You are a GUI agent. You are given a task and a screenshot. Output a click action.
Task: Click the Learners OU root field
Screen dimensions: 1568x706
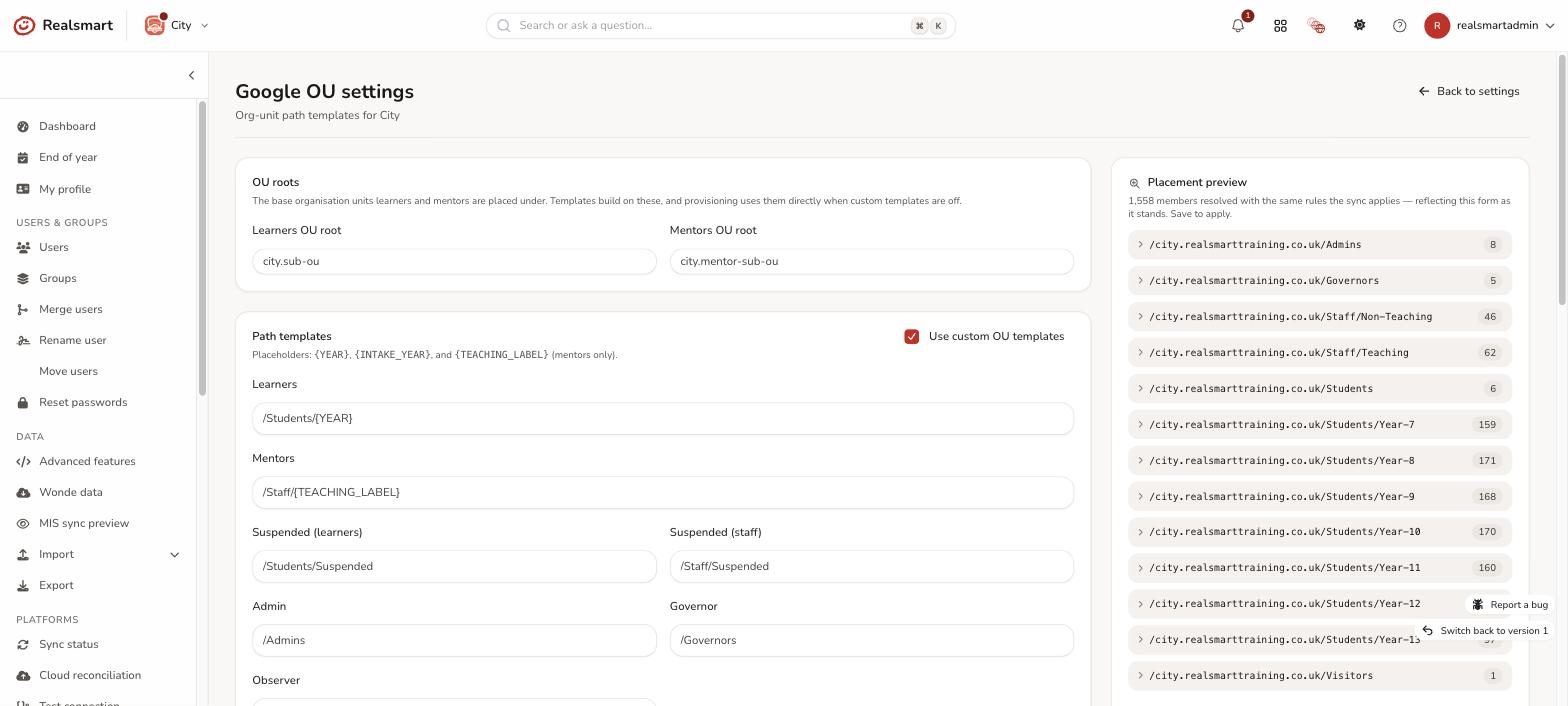[x=454, y=261]
